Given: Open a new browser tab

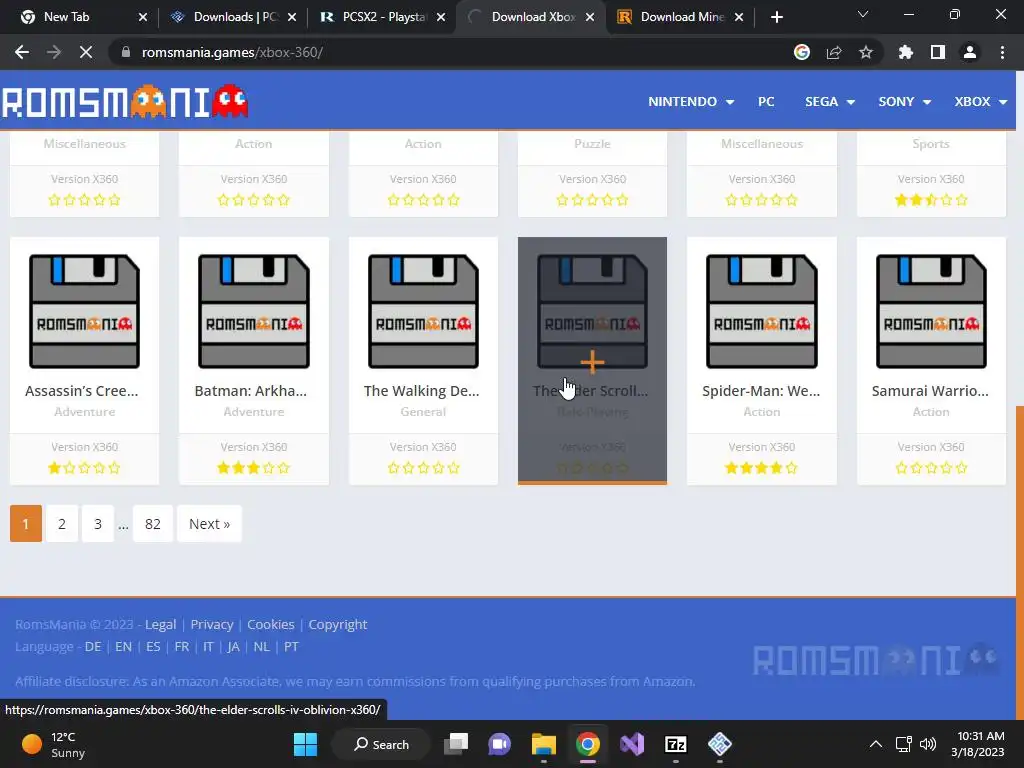Looking at the screenshot, I should [x=776, y=17].
